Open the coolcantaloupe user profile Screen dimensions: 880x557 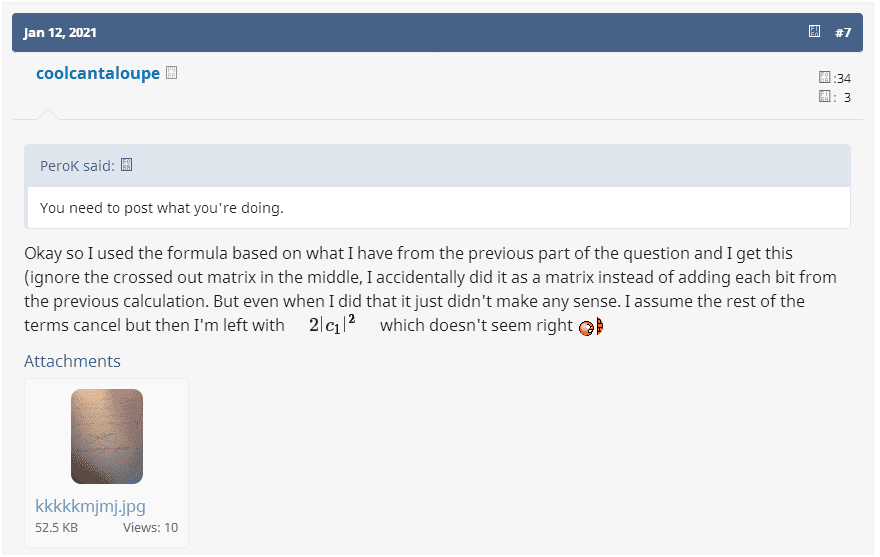click(97, 73)
